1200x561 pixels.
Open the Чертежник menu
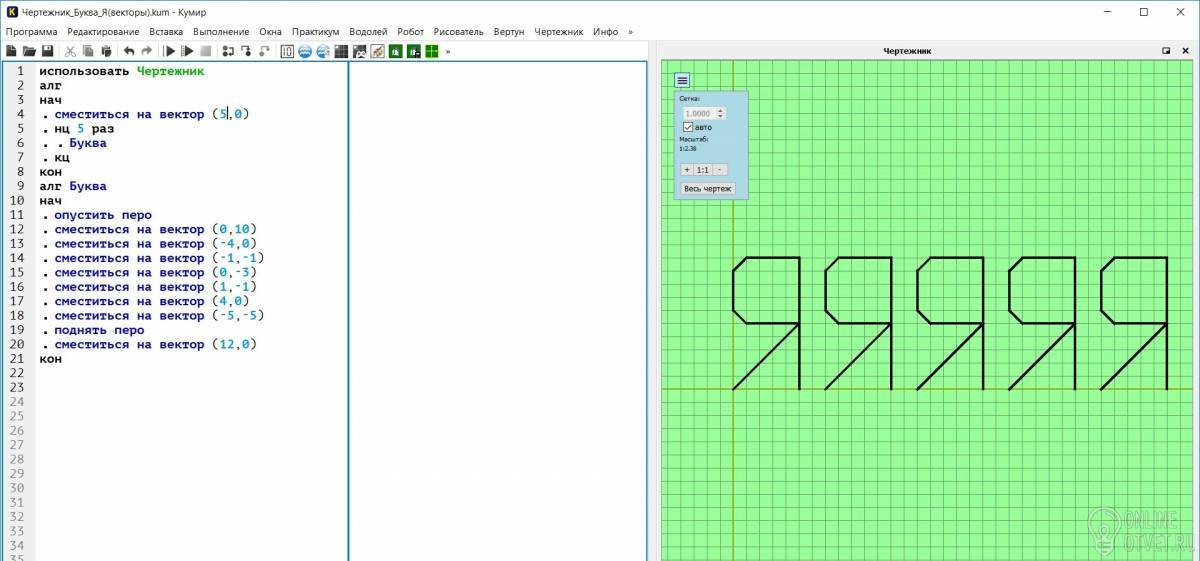(559, 31)
